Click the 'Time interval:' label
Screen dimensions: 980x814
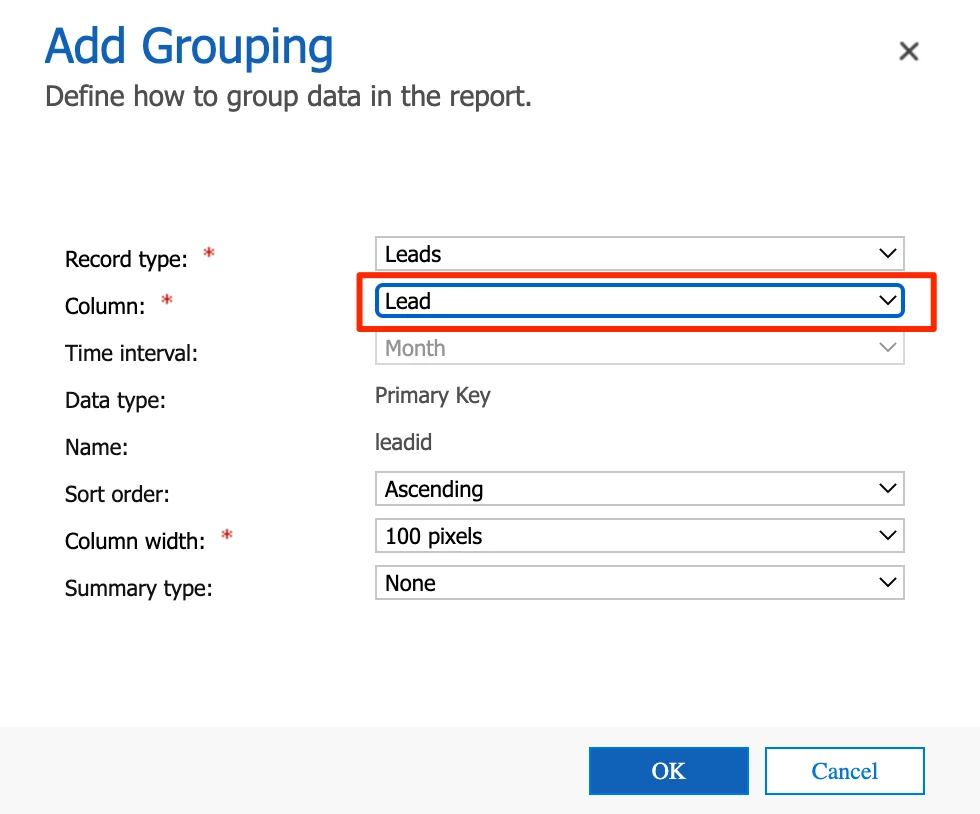[x=131, y=353]
